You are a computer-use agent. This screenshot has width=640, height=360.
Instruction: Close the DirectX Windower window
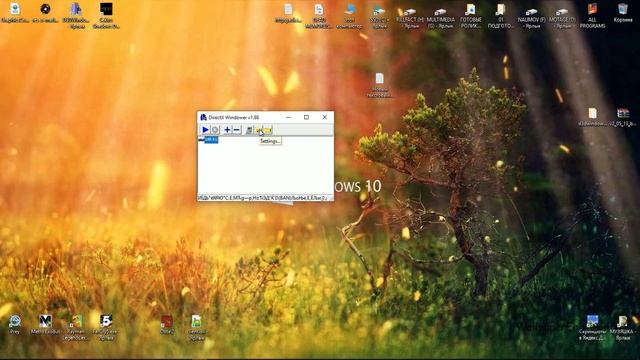coord(324,117)
